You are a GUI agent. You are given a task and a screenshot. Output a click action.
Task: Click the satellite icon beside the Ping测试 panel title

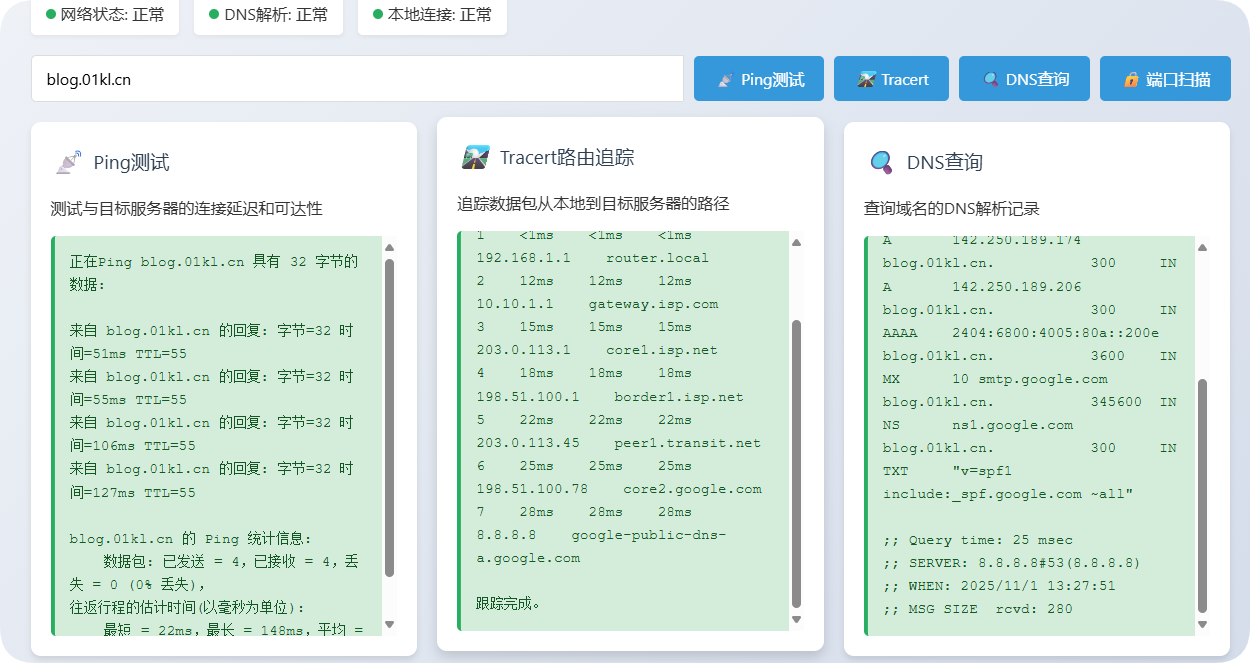[68, 162]
